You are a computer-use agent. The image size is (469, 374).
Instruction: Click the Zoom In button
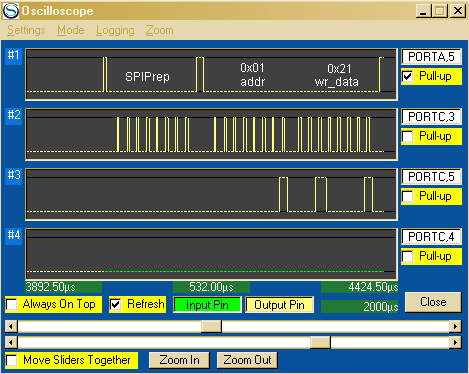(x=179, y=360)
